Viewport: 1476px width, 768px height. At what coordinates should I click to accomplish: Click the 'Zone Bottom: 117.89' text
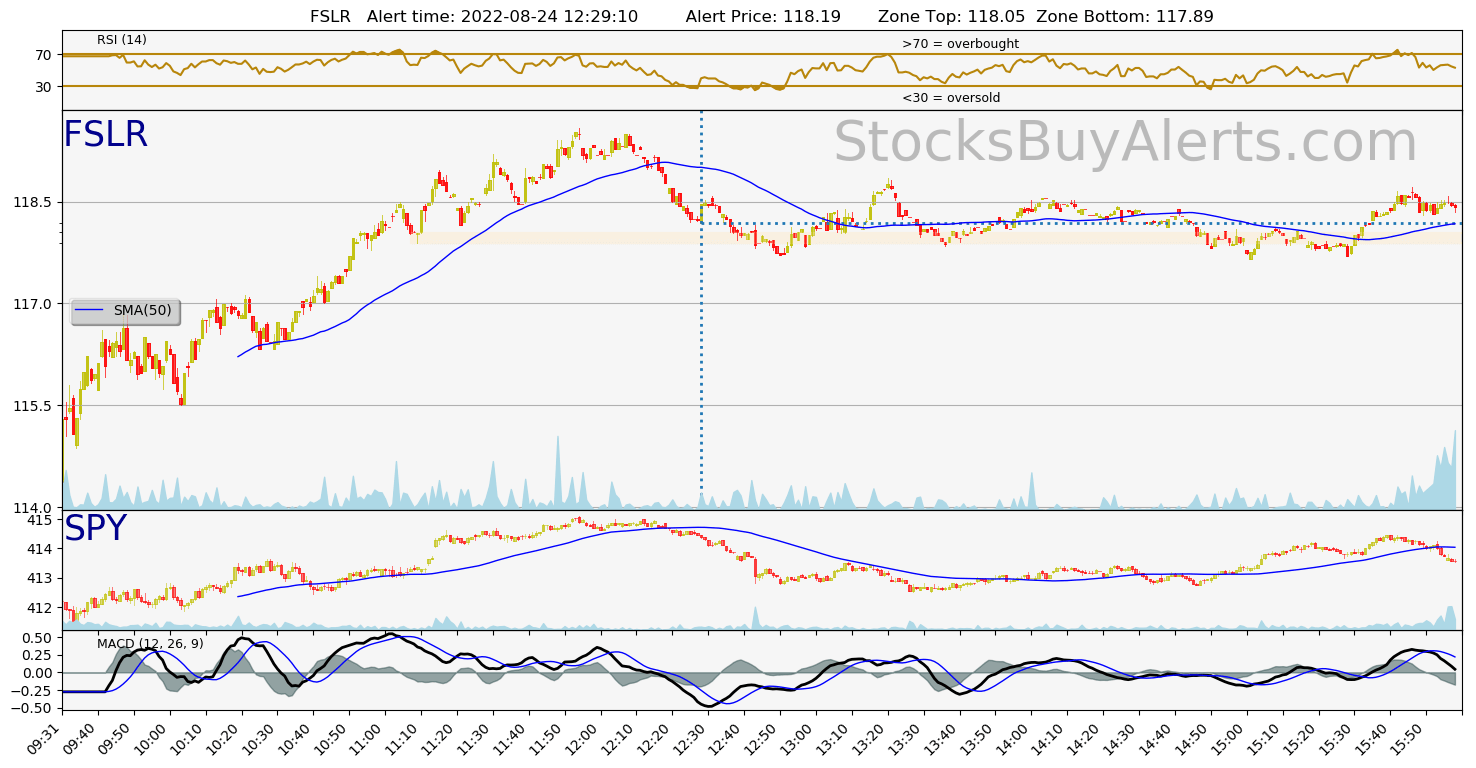[x=1125, y=17]
